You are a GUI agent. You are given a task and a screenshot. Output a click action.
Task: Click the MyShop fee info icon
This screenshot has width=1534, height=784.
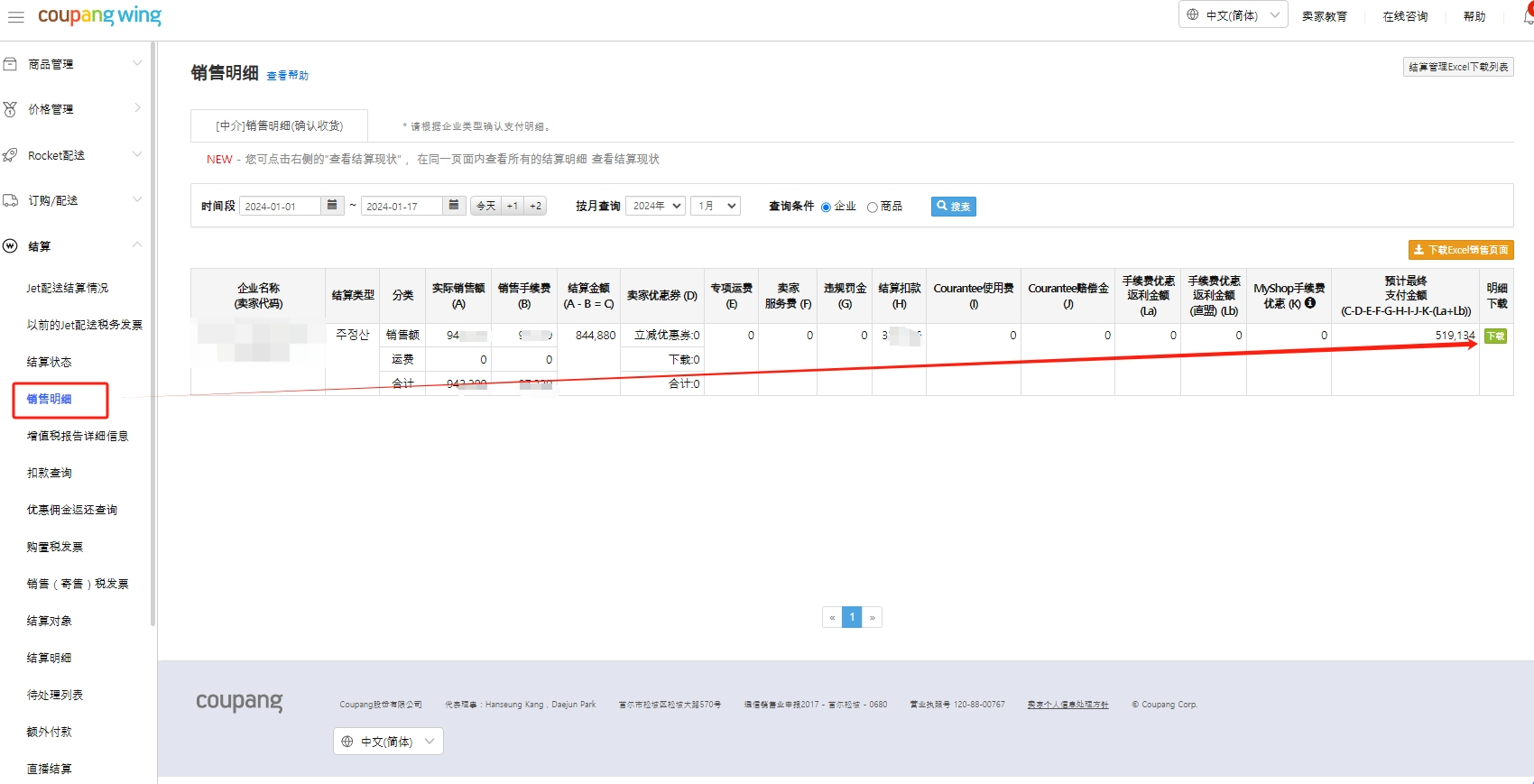[1310, 303]
